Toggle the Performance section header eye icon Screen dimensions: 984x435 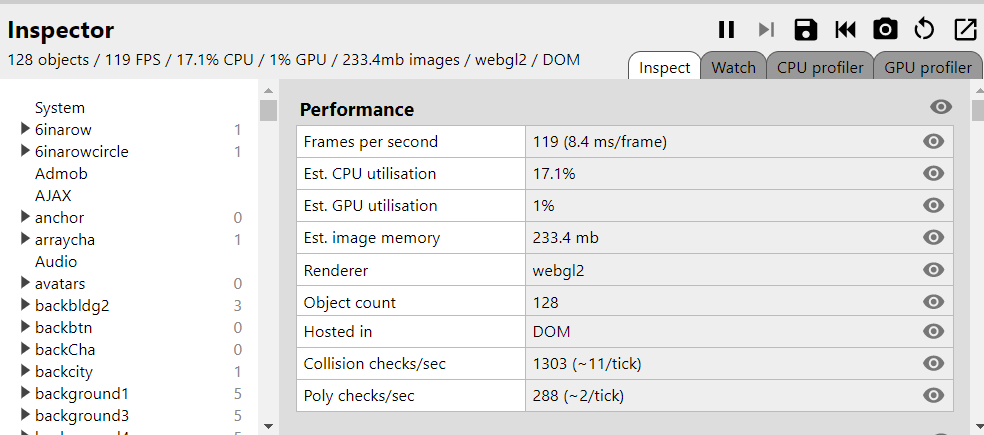coord(941,107)
